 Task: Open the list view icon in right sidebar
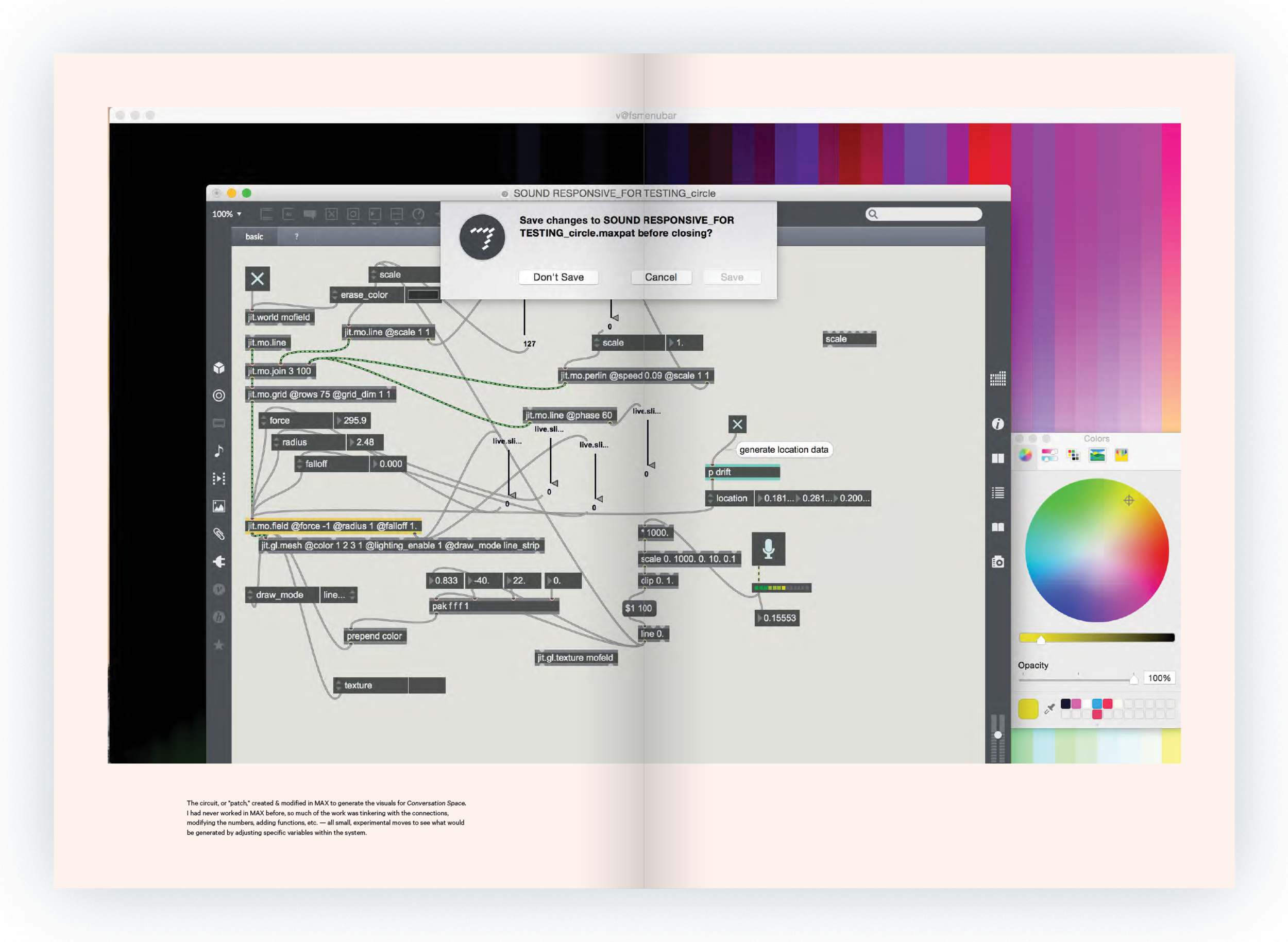click(997, 493)
